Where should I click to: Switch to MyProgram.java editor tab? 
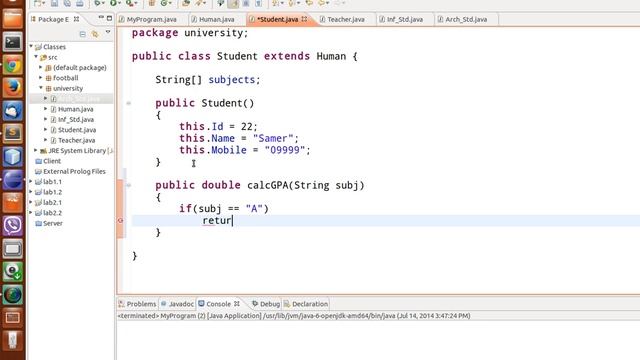[151, 19]
